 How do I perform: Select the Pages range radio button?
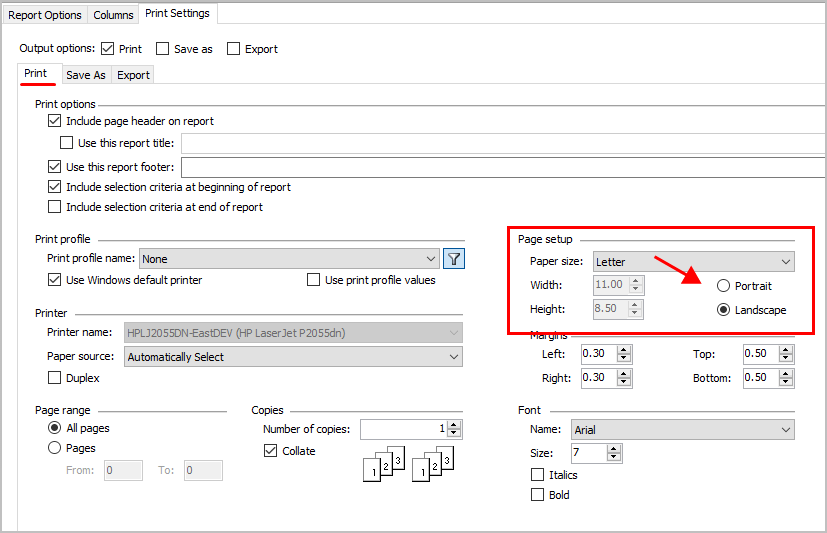(x=55, y=448)
